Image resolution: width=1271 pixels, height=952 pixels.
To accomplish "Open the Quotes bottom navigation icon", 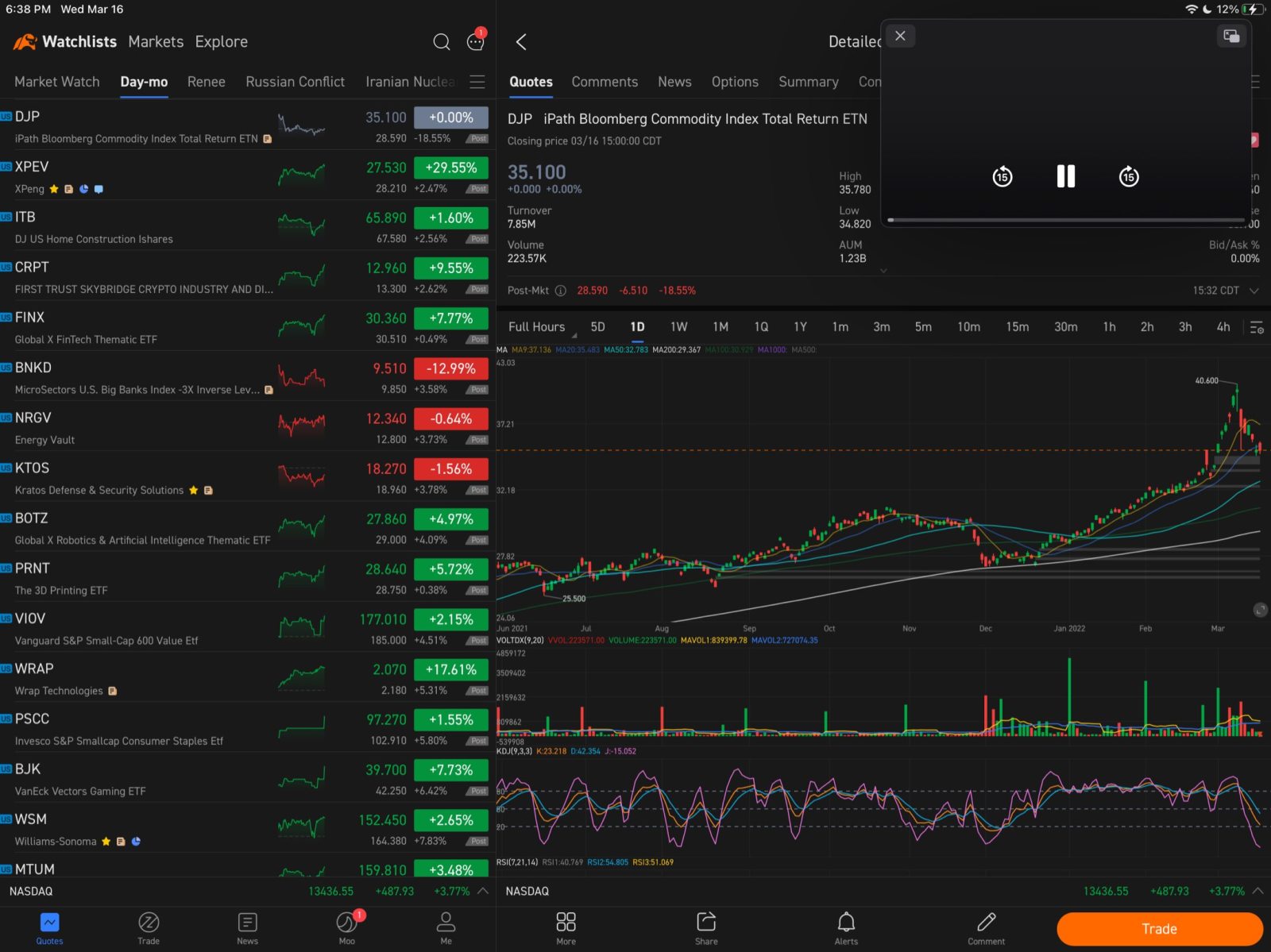I will tap(49, 928).
